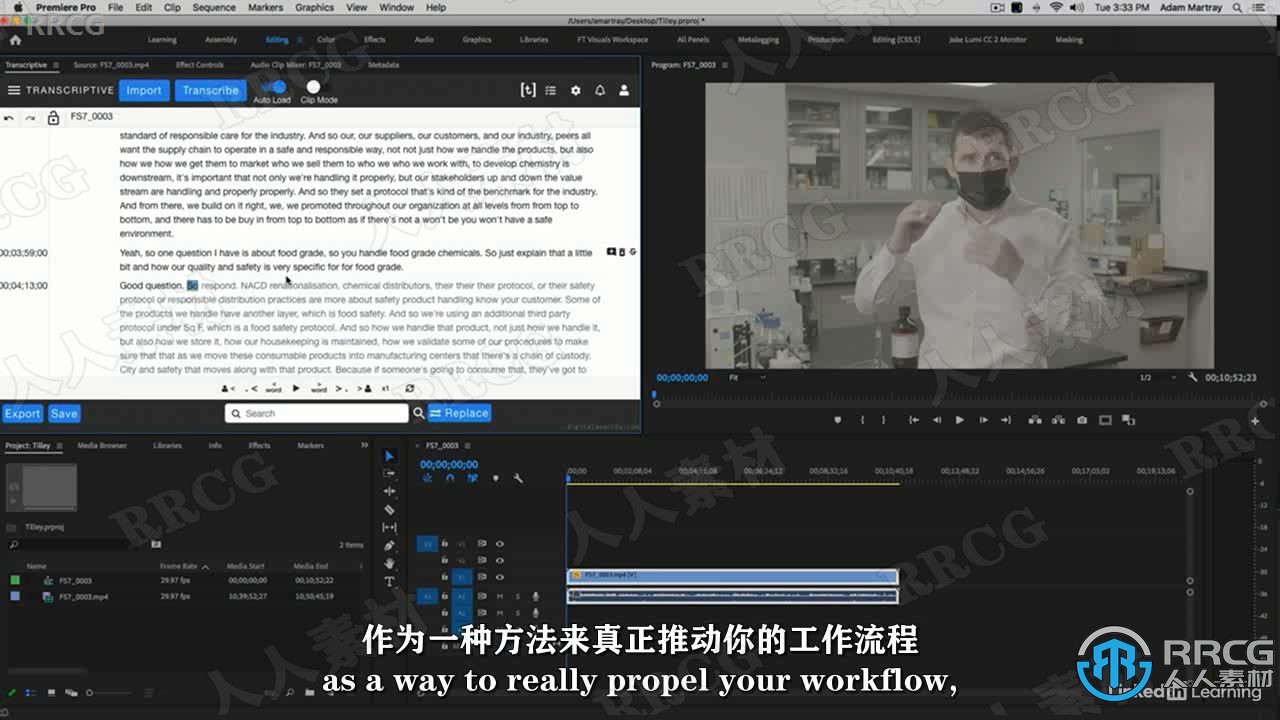Select the Selection tool arrow

point(389,456)
